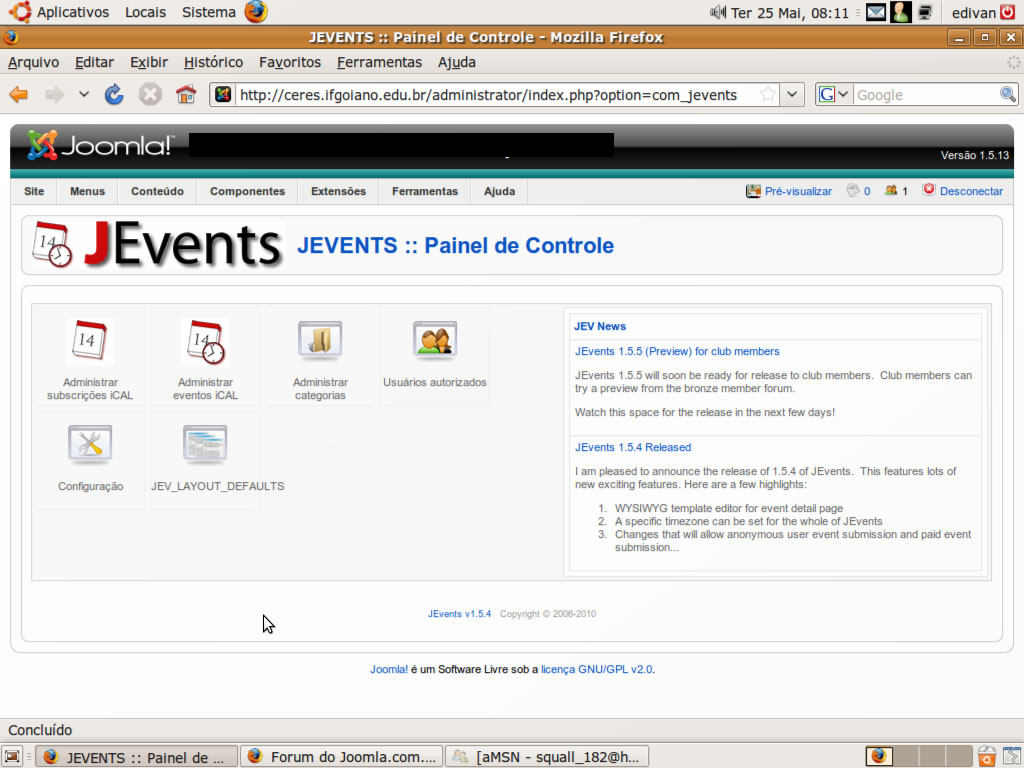The image size is (1024, 768).
Task: Open the volume control in system tray
Action: pos(718,12)
